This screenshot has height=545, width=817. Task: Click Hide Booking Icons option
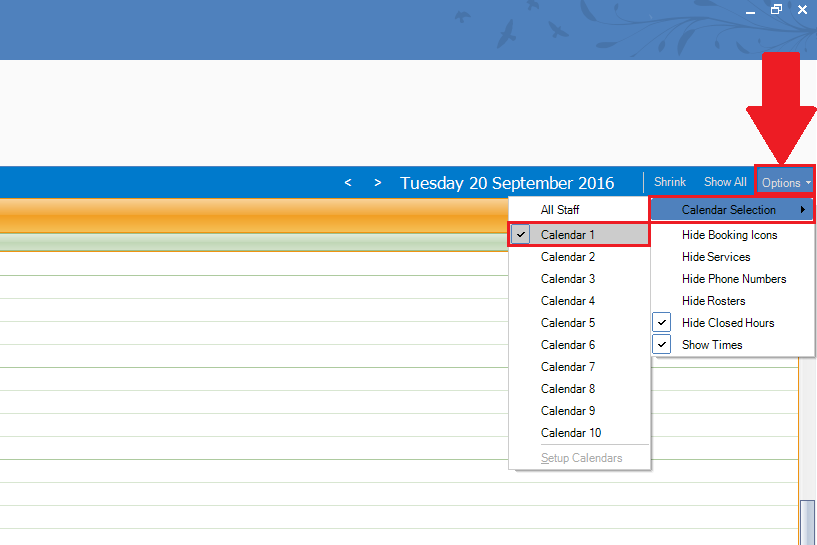click(729, 235)
